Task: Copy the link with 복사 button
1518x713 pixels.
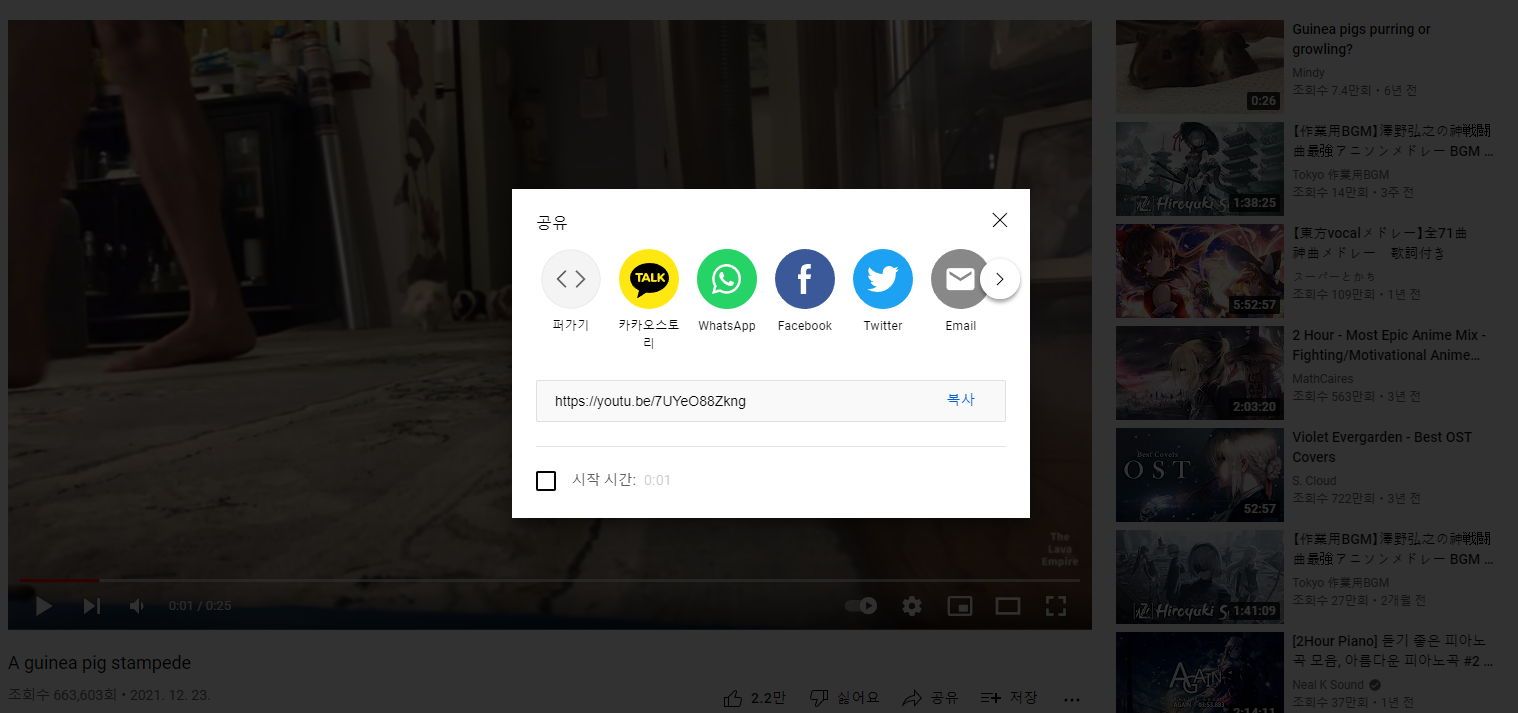Action: tap(961, 400)
